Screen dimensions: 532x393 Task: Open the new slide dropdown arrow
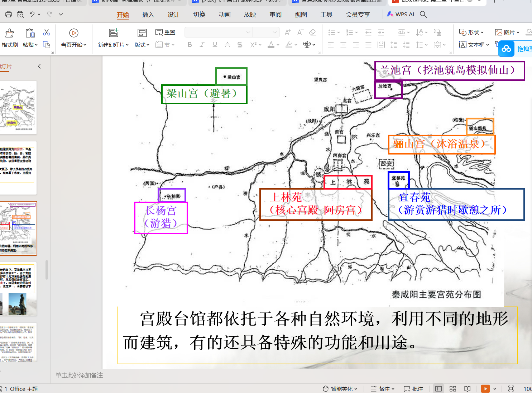click(127, 45)
